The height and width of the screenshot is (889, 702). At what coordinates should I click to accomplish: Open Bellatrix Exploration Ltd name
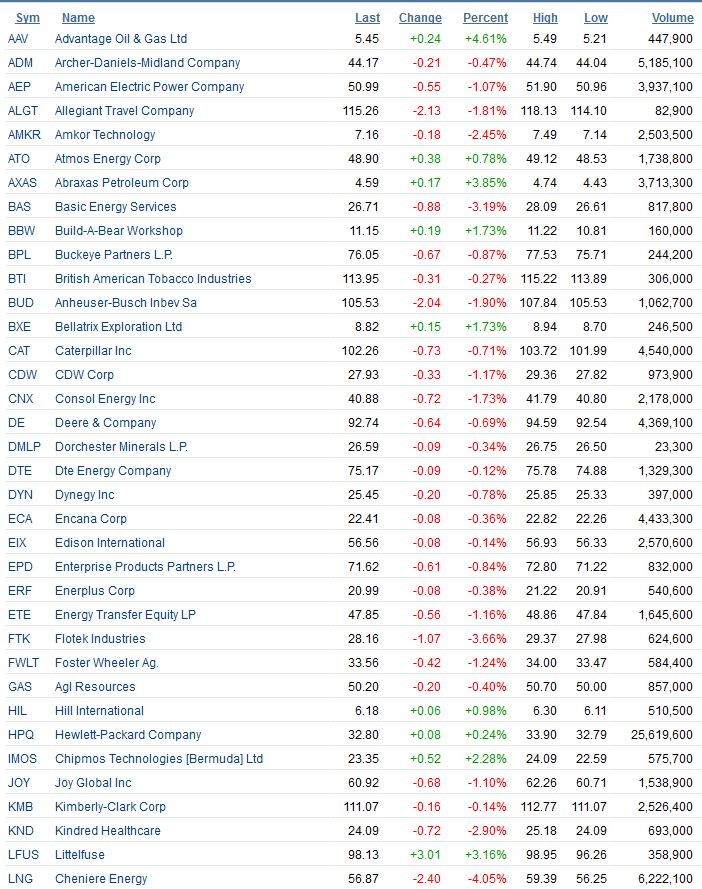(119, 327)
